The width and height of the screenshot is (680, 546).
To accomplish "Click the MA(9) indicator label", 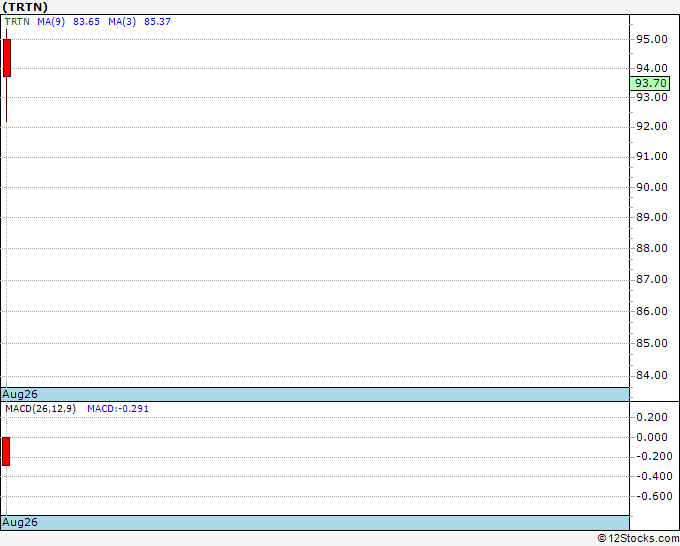I will pyautogui.click(x=51, y=22).
